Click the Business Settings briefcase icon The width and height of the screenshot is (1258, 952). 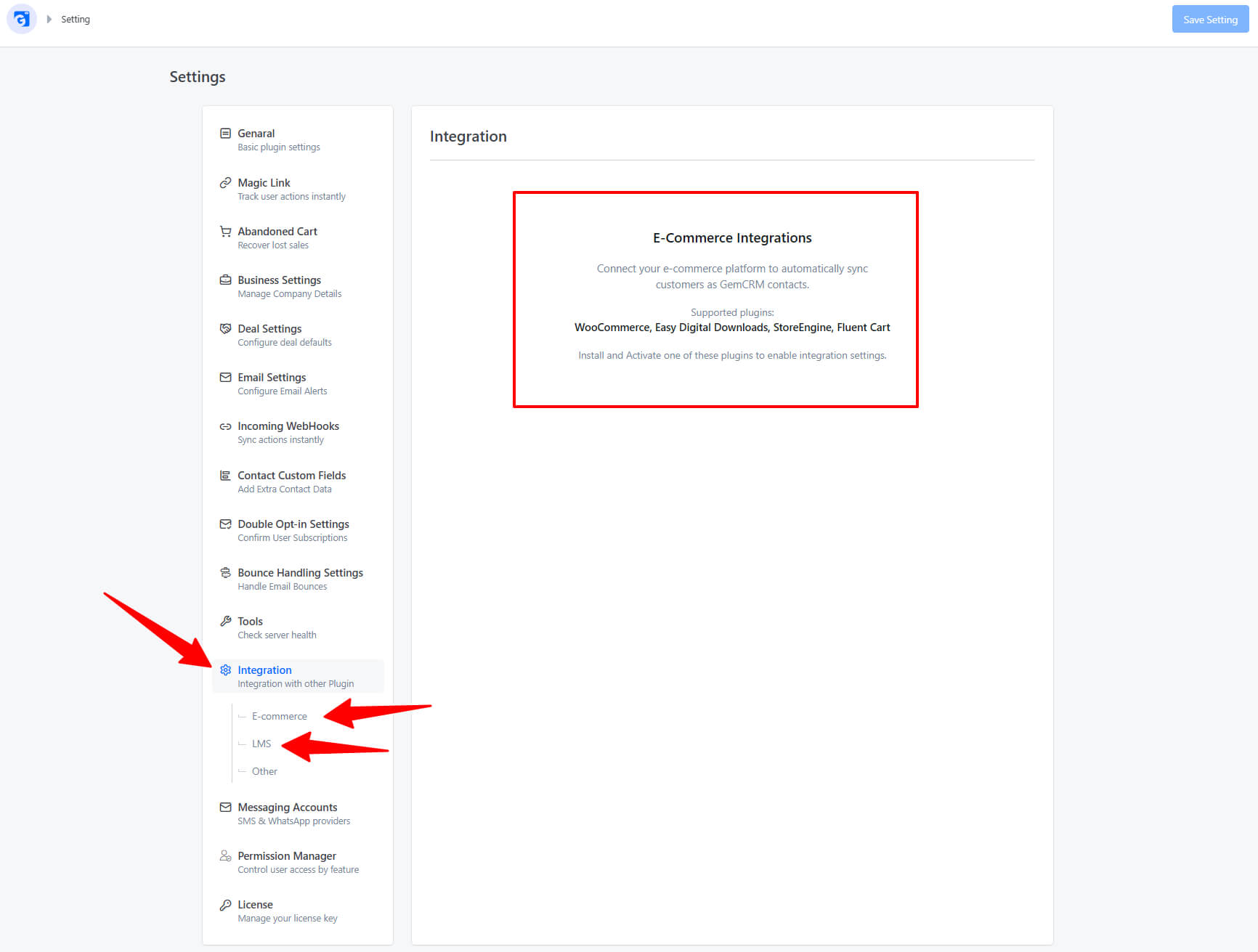pos(225,280)
